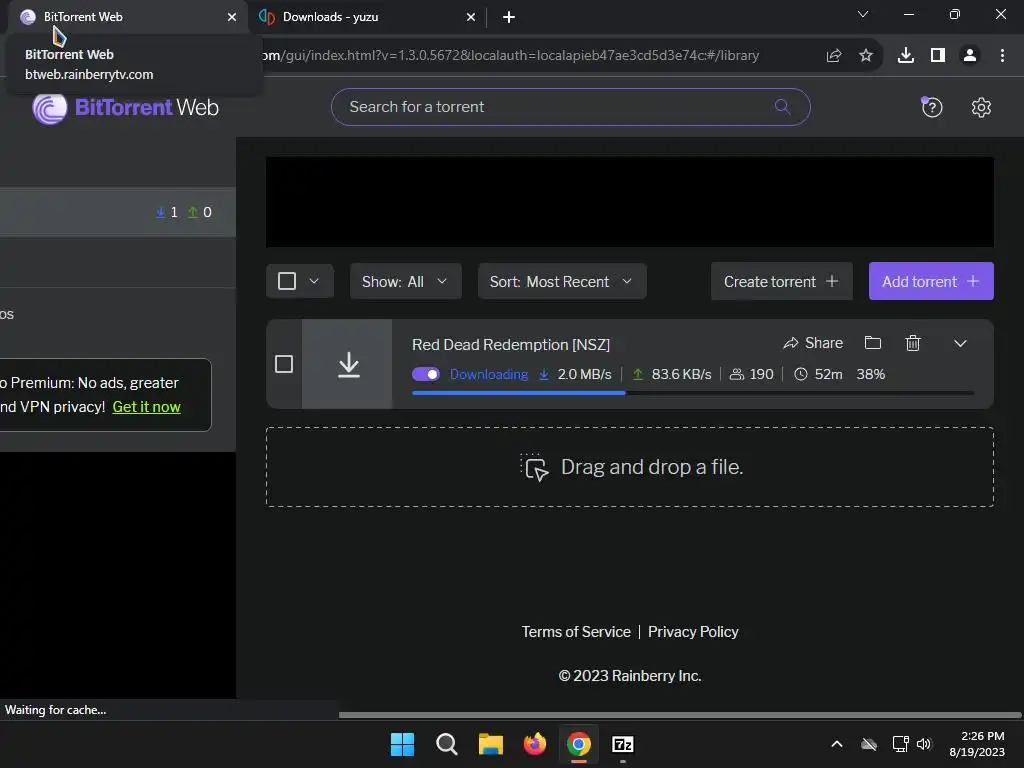Click the volume speaker tray icon
This screenshot has width=1024, height=768.
(924, 744)
